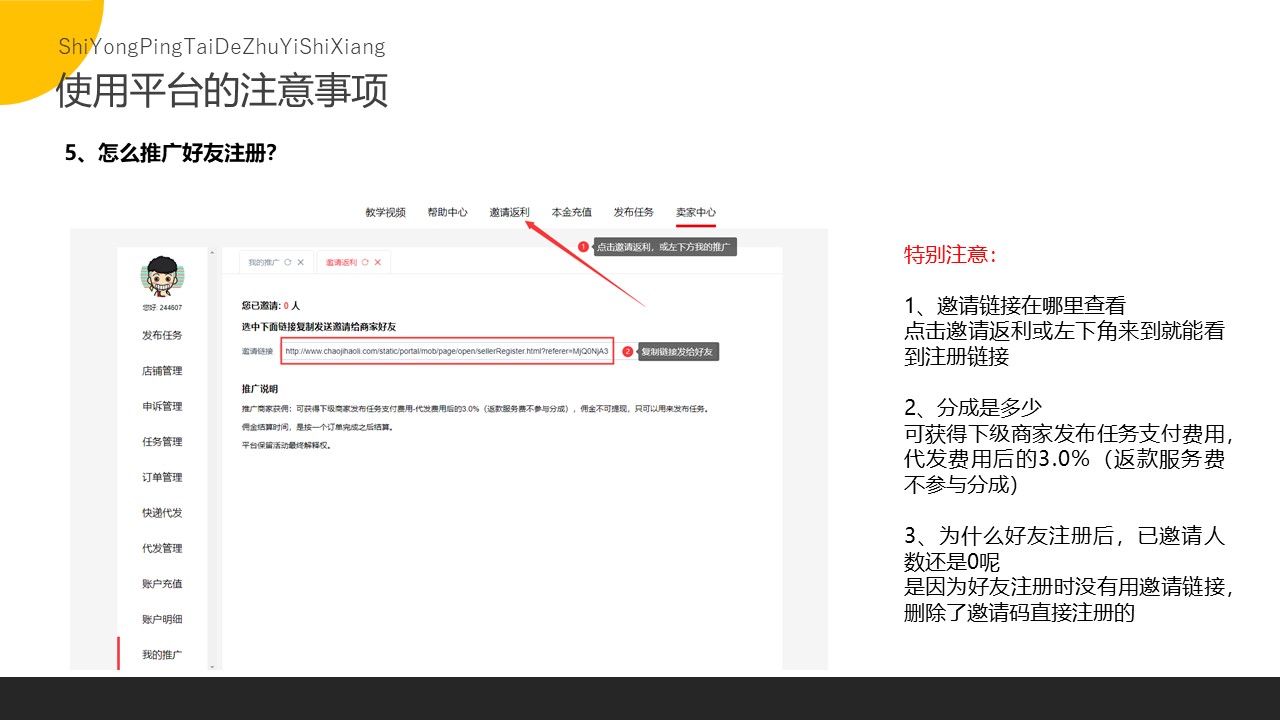The width and height of the screenshot is (1280, 720).
Task: Go to 邀请返利 in the top navigation
Action: 509,212
